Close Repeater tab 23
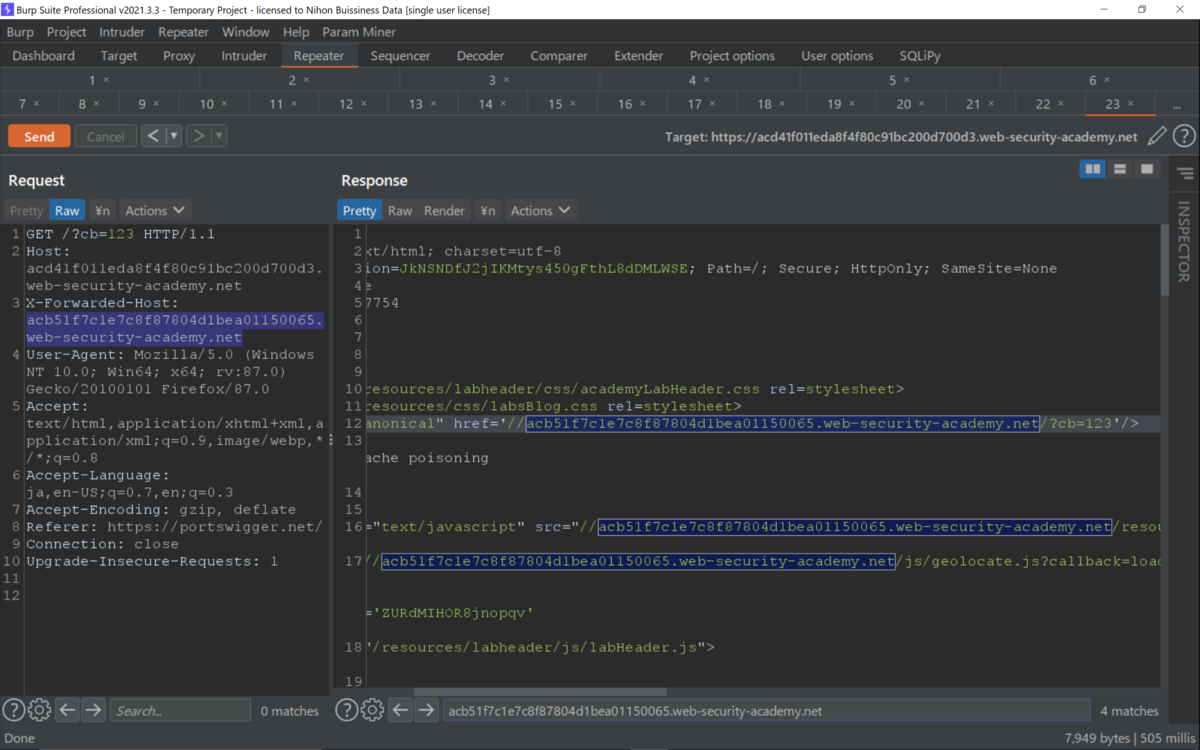Viewport: 1200px width, 750px height. pos(1131,104)
